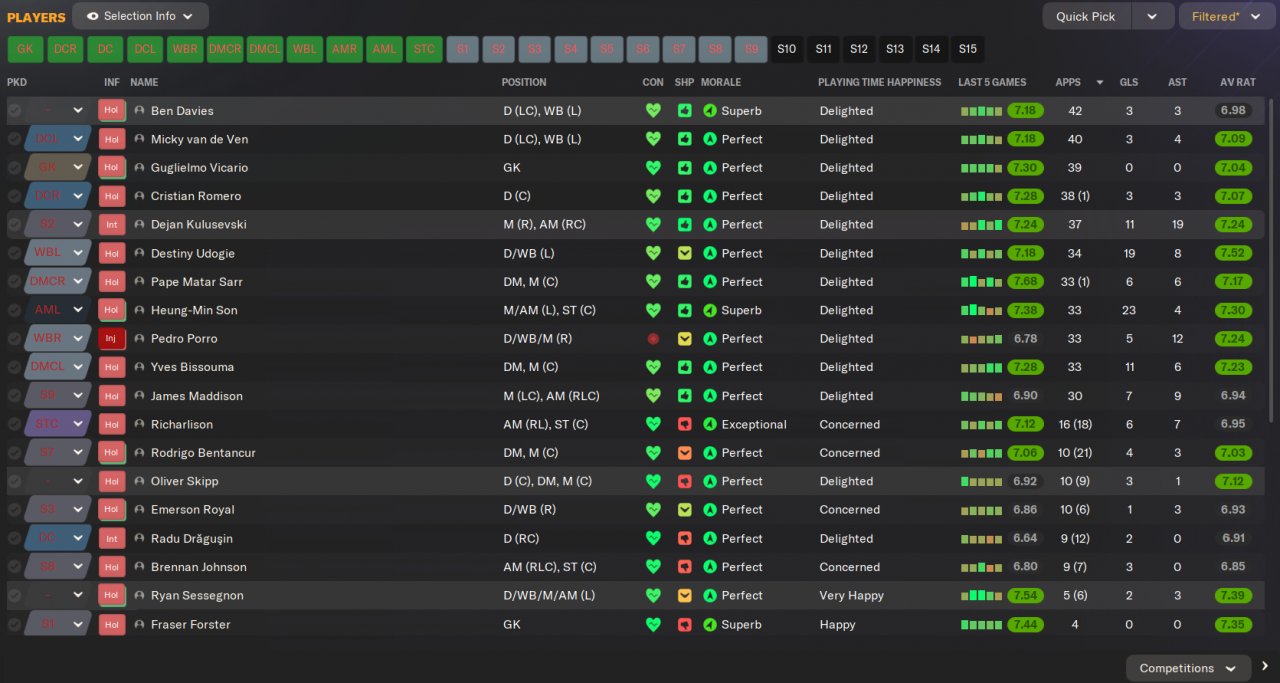Click the arrow right of Competitions
This screenshot has width=1280, height=683.
[x=1265, y=667]
